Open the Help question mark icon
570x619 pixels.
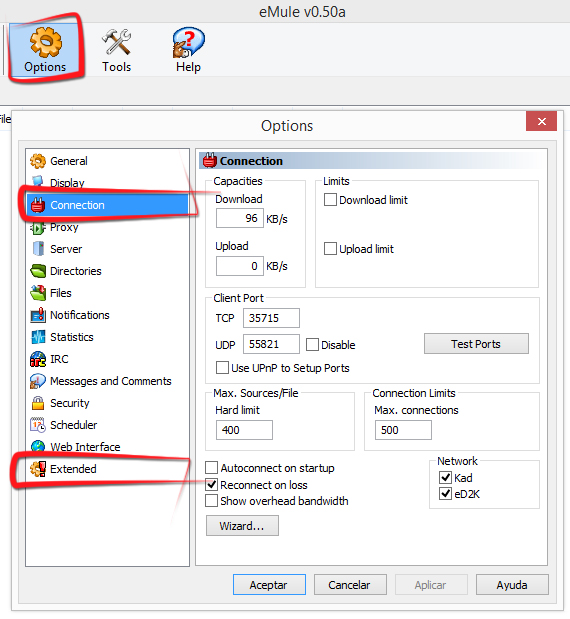coord(188,42)
